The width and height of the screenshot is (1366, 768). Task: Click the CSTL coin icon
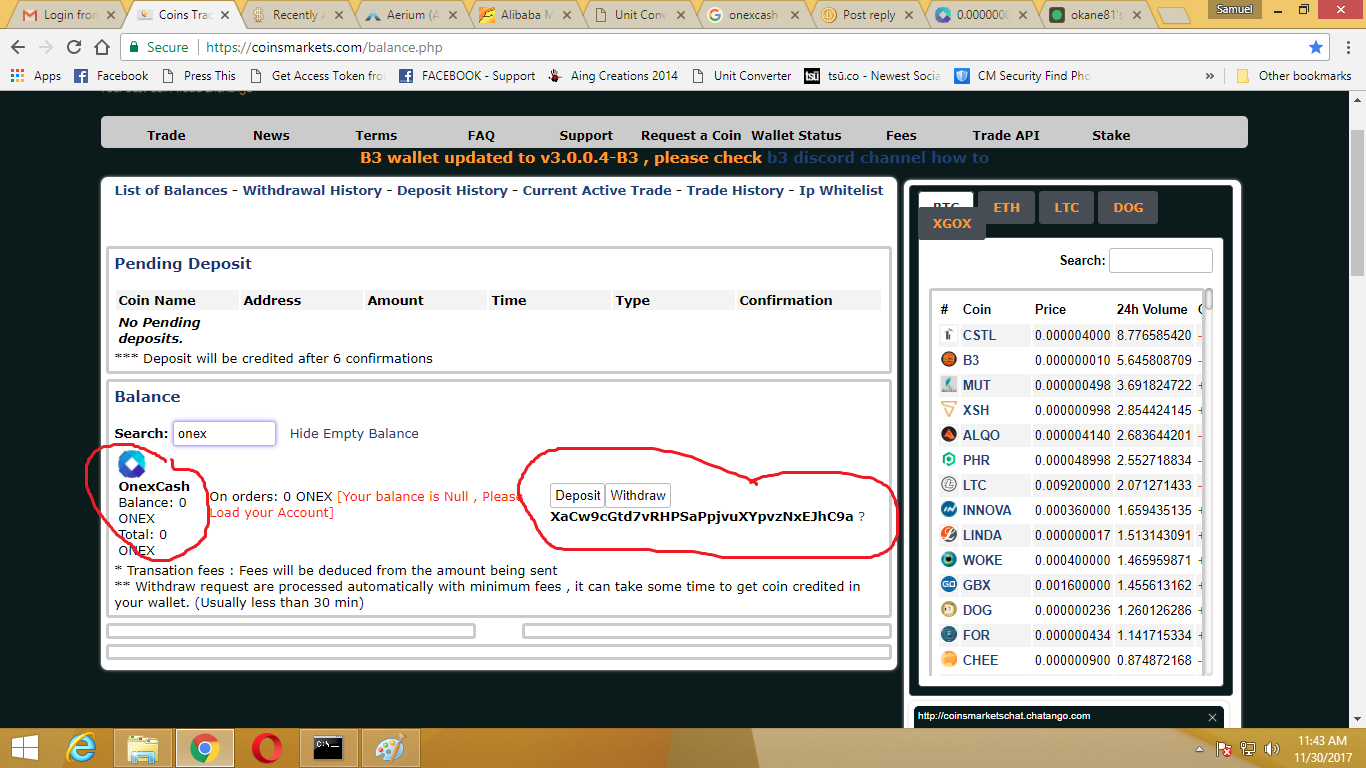(949, 335)
